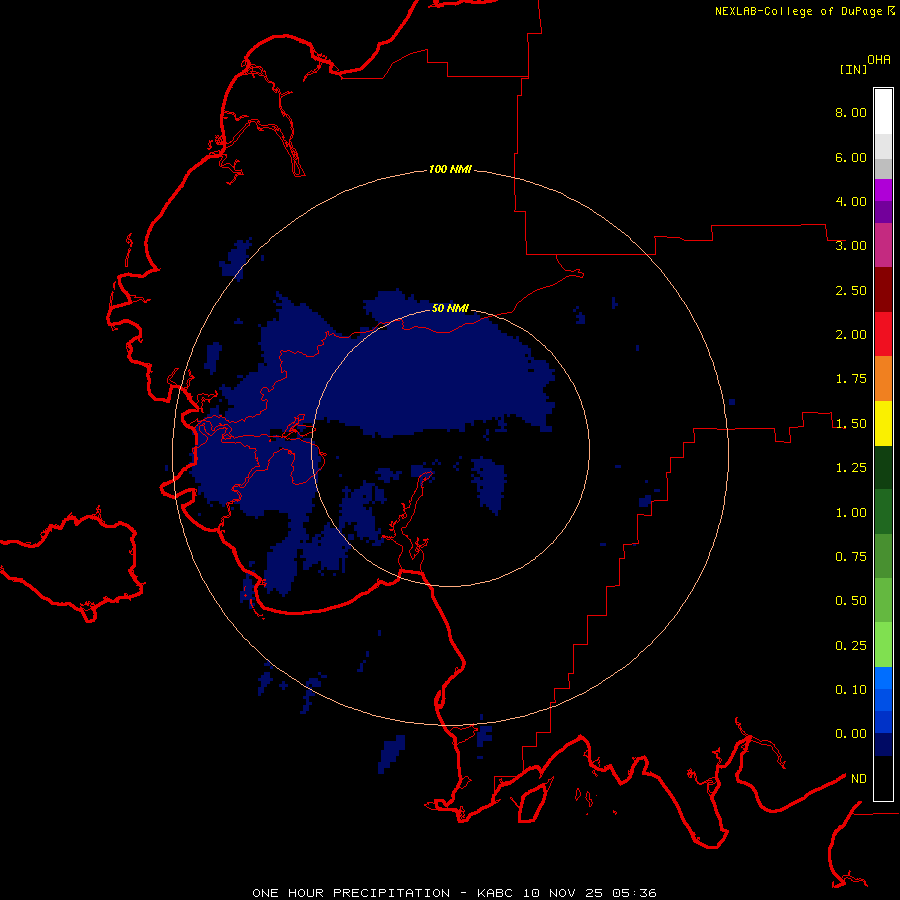Select the 0.50 legend value
The height and width of the screenshot is (900, 900).
[851, 601]
